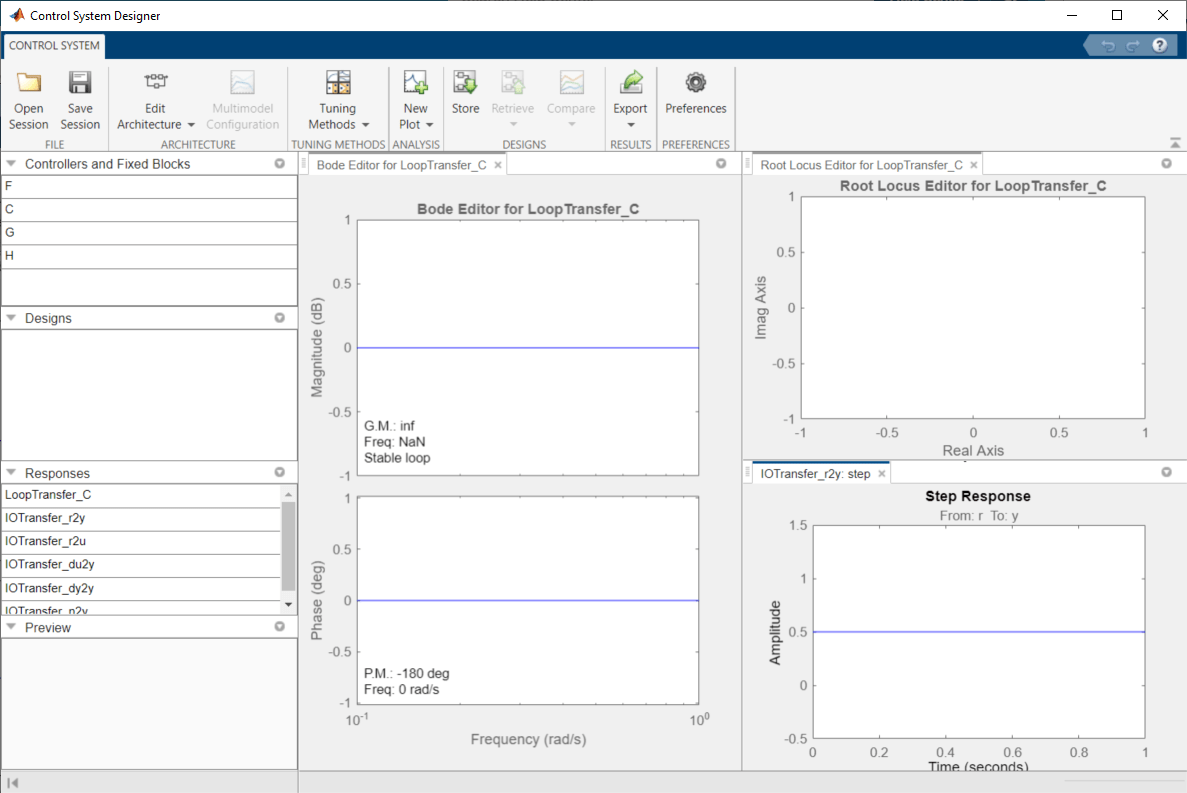Minimize the ribbon toolbar
This screenshot has height=793, width=1187.
(1172, 141)
